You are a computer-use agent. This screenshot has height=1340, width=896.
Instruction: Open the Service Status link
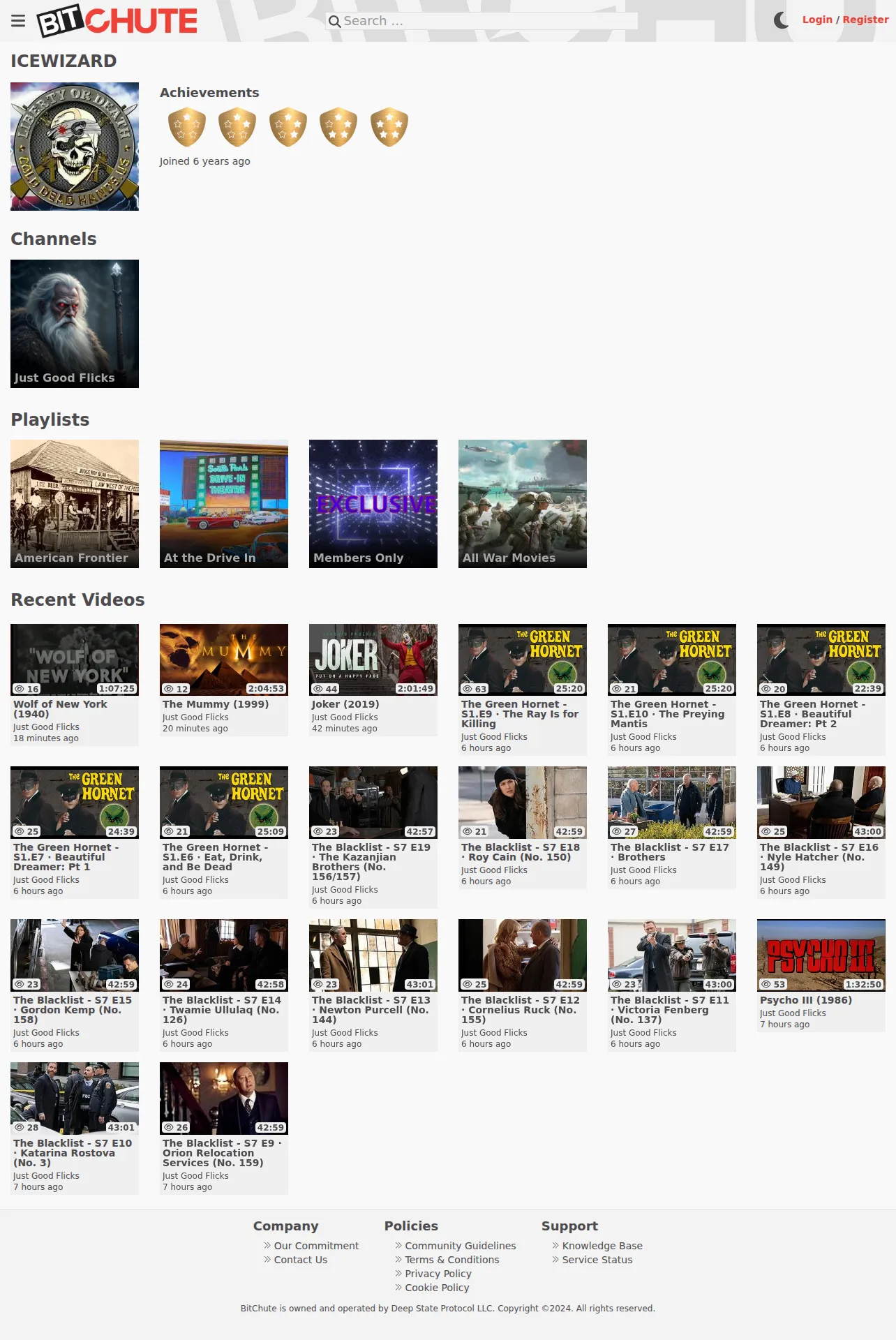(597, 1260)
